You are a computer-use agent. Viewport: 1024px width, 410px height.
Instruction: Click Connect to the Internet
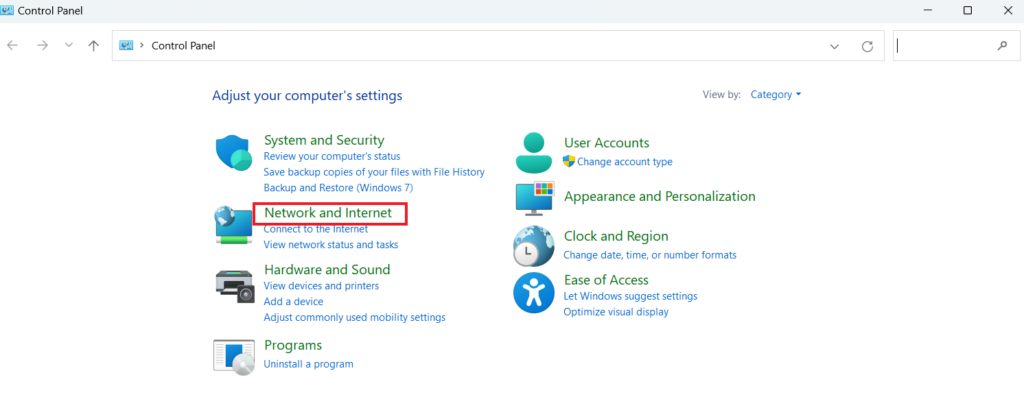pos(315,229)
